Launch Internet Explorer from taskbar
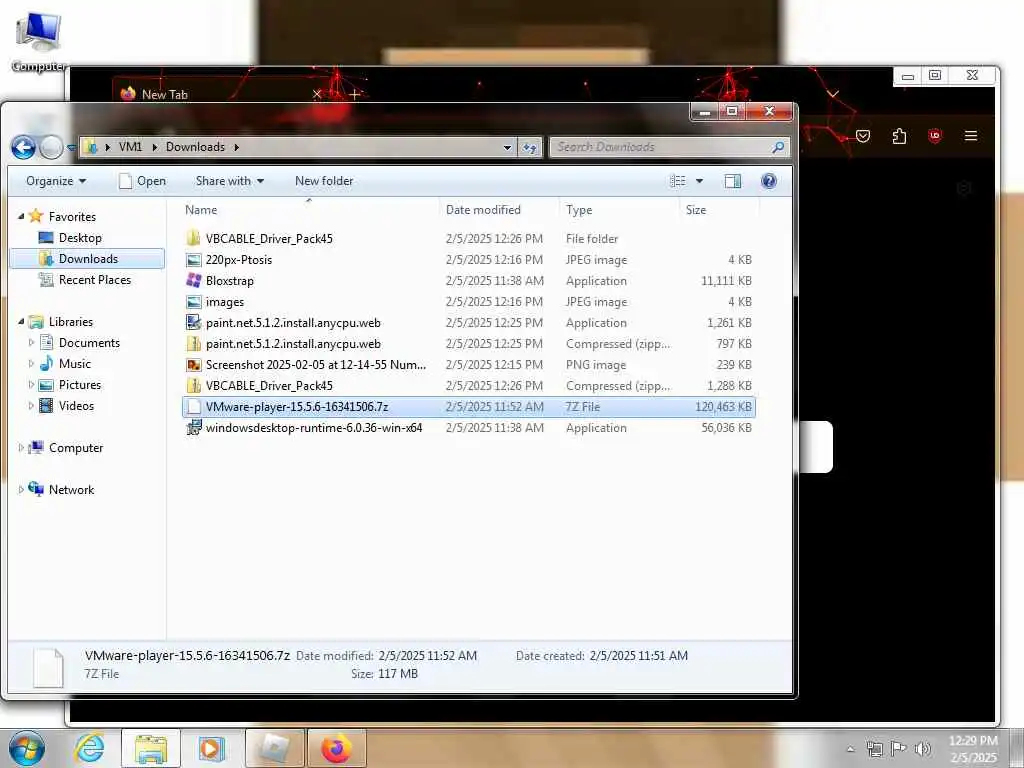Viewport: 1024px width, 768px height. tap(89, 748)
